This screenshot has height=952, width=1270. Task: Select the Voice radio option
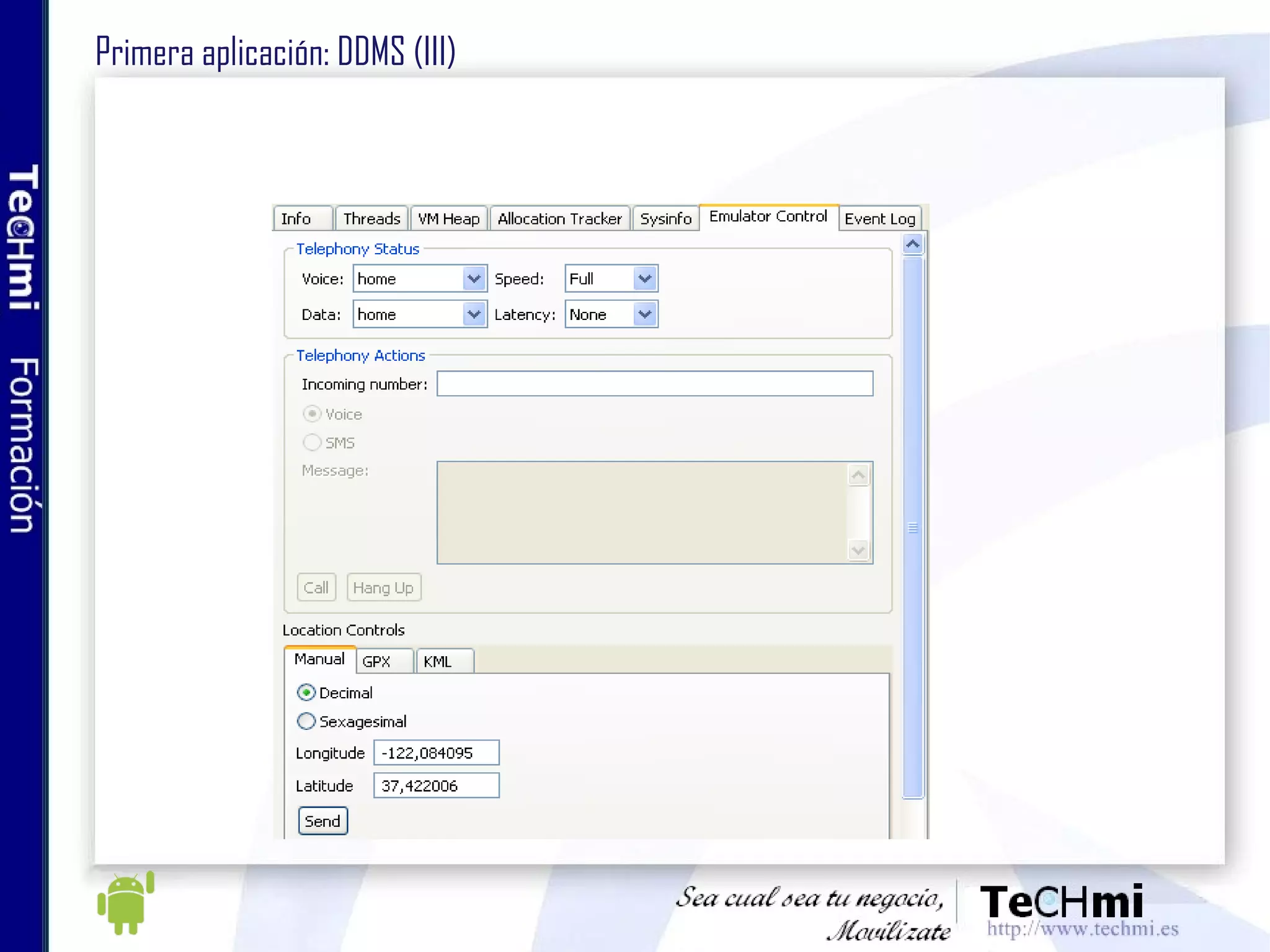[x=312, y=414]
